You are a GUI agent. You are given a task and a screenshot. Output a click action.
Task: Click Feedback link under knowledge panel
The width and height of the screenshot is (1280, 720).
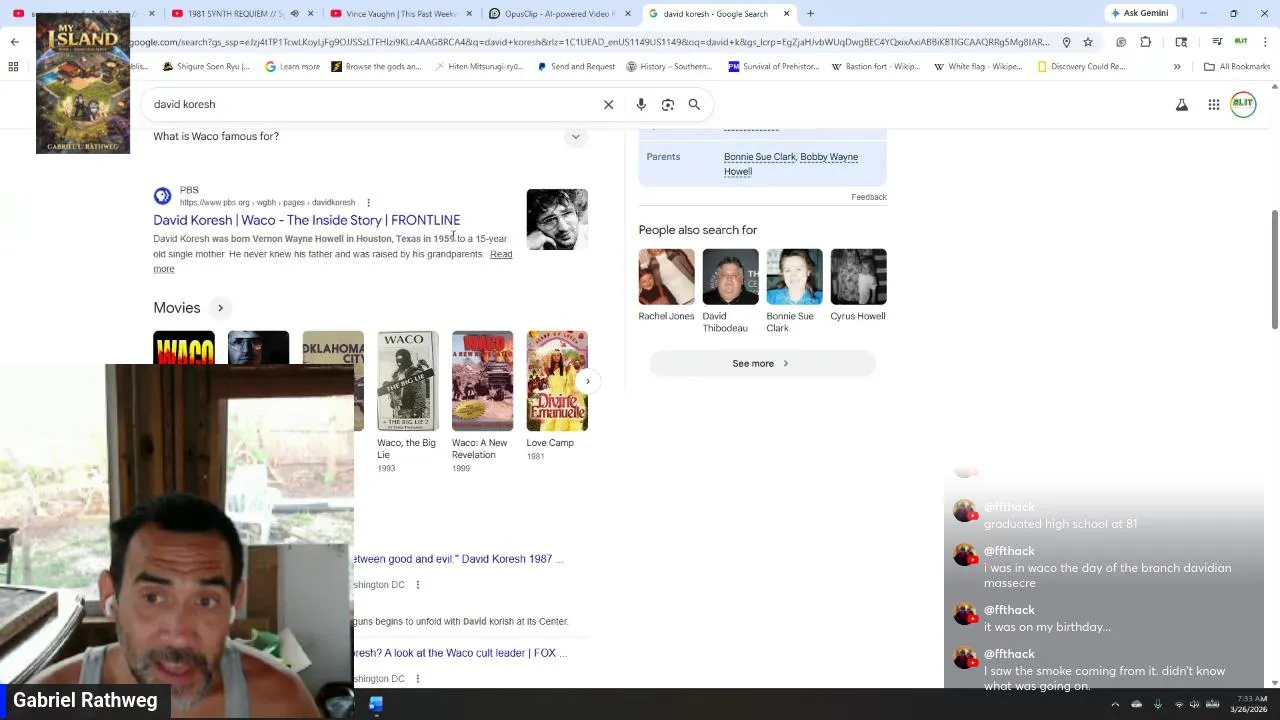point(869,197)
